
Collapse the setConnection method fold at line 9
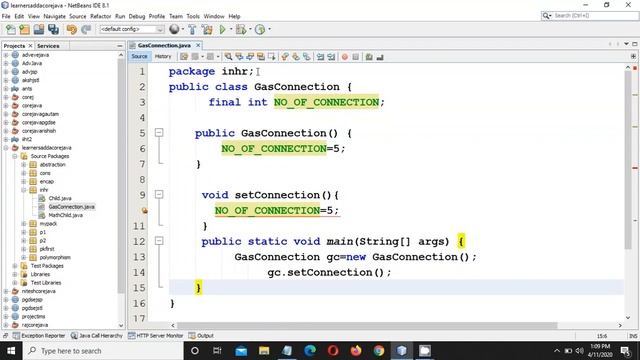coord(159,194)
